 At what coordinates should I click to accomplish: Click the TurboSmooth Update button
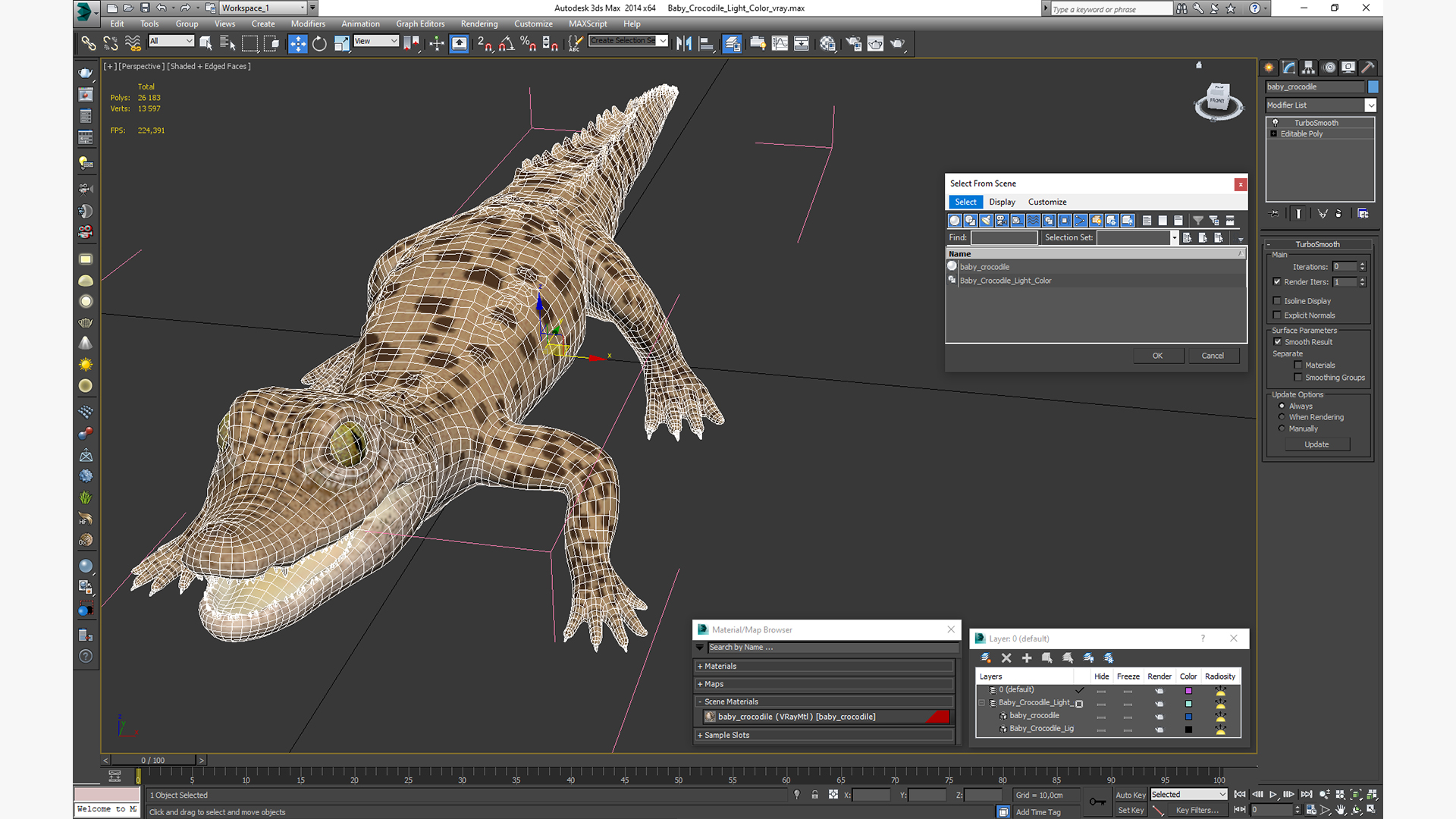coord(1316,444)
